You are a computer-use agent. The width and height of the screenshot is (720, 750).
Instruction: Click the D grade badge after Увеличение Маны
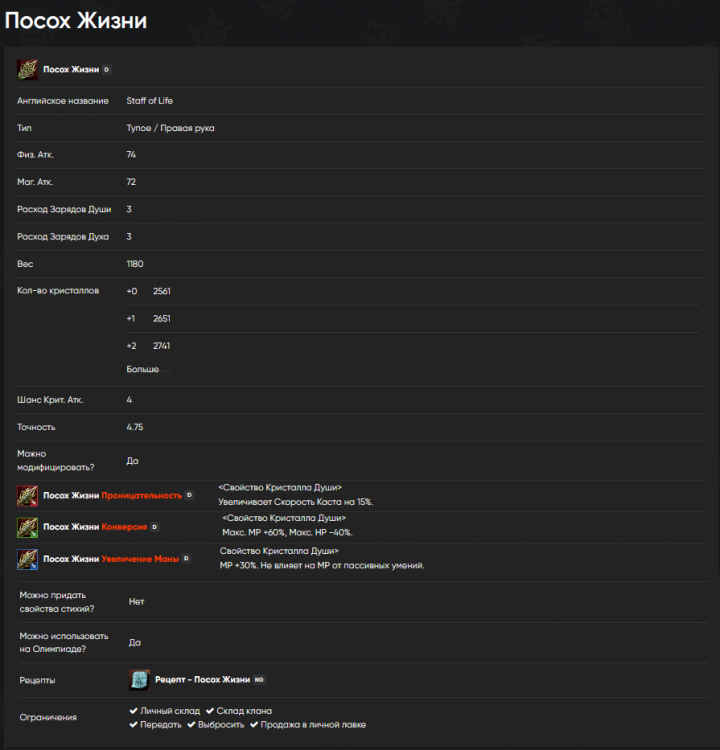(187, 559)
